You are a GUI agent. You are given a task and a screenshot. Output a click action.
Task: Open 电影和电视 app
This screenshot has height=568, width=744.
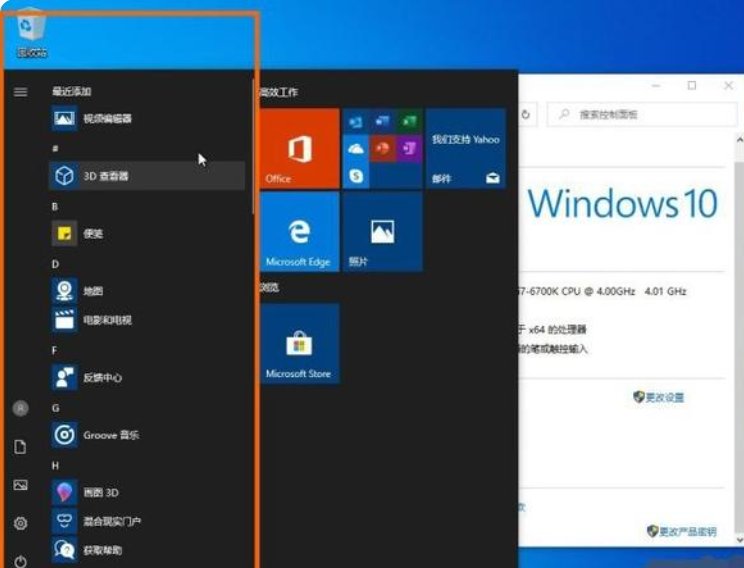(105, 320)
